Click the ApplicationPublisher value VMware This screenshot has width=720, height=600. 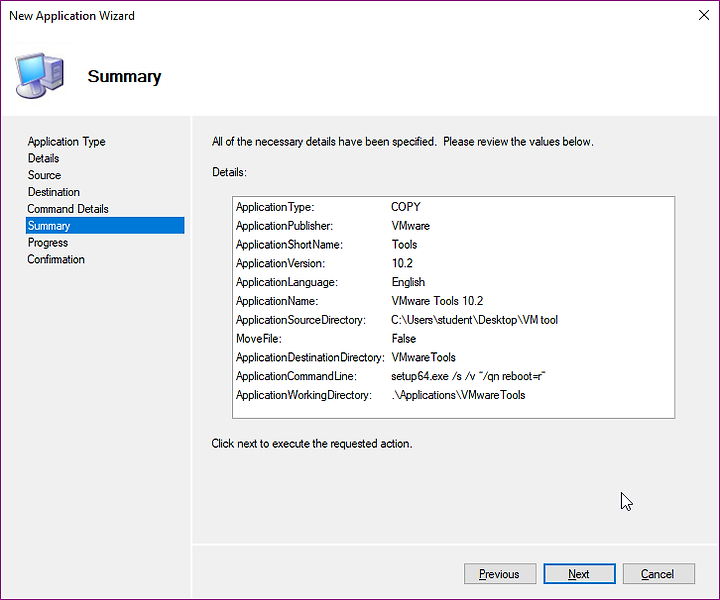point(411,226)
